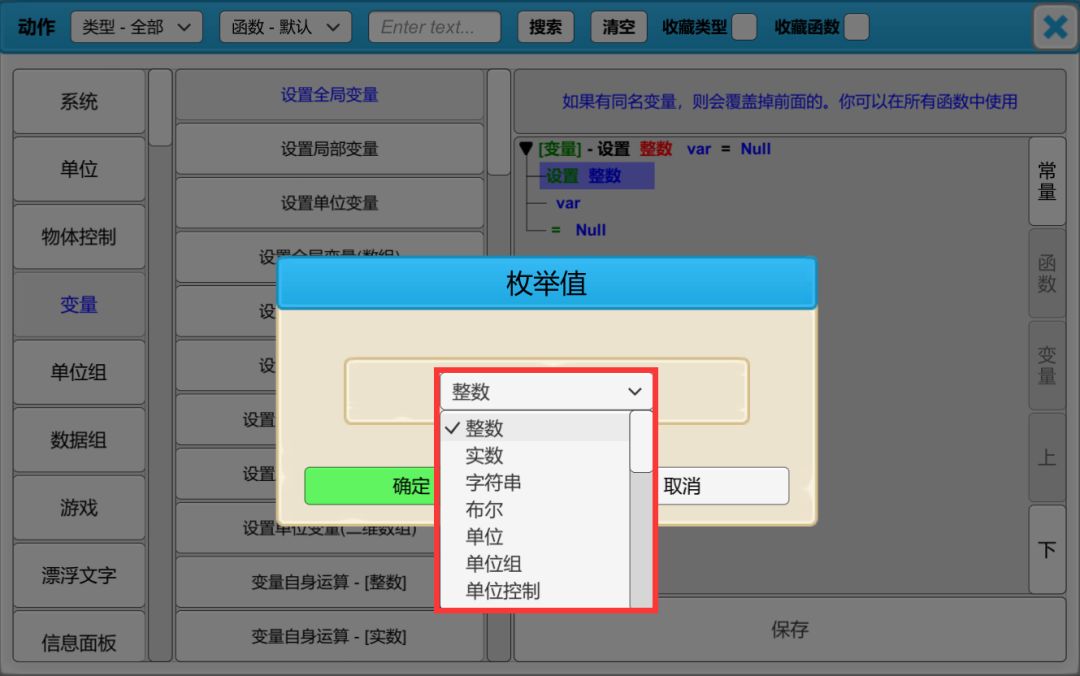1080x676 pixels.
Task: Close the action editor with X icon
Action: pyautogui.click(x=1055, y=27)
